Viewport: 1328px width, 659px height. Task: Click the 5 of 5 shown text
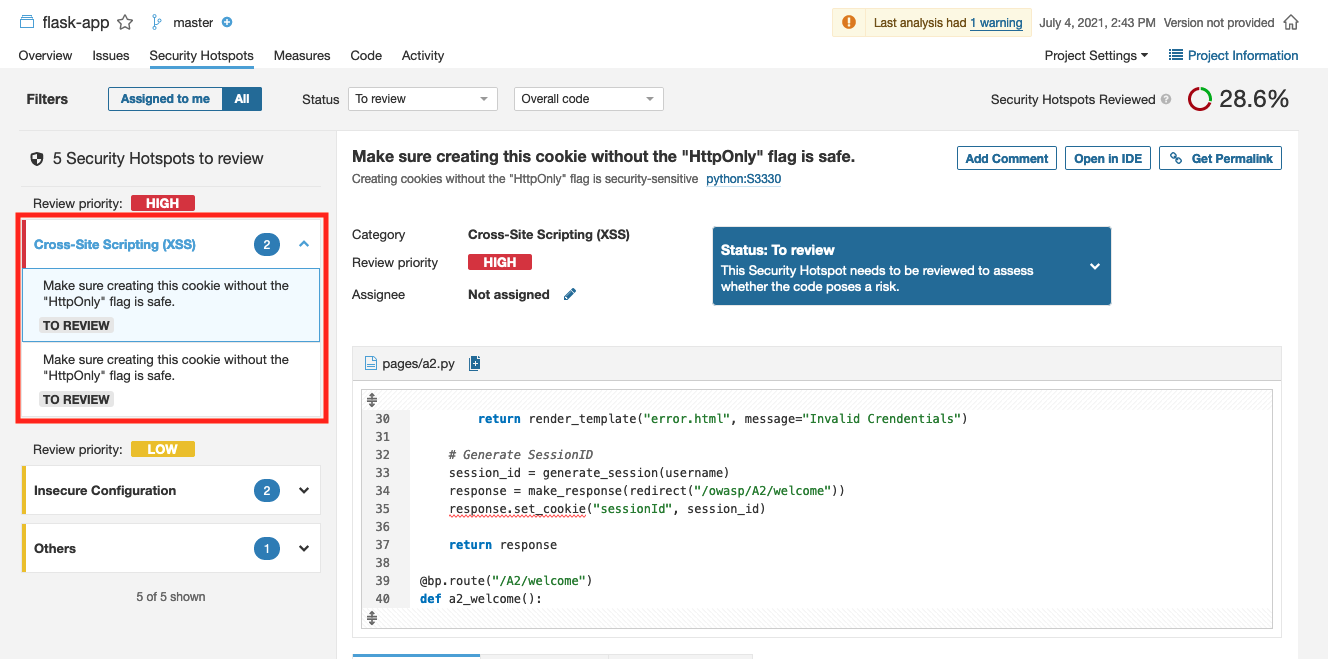[x=171, y=597]
